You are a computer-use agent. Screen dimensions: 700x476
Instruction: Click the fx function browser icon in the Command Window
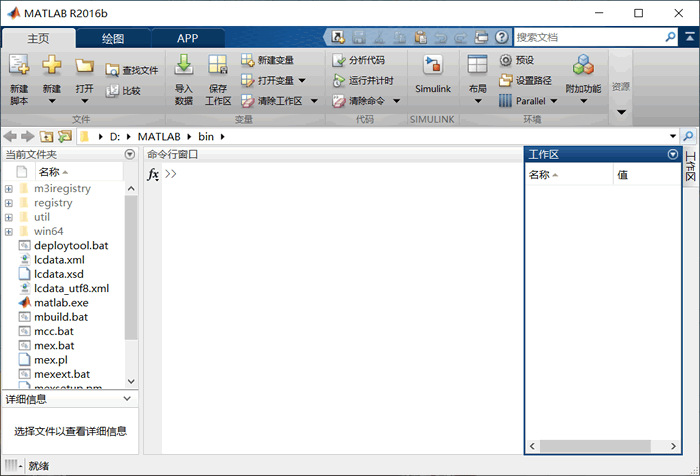tap(153, 174)
